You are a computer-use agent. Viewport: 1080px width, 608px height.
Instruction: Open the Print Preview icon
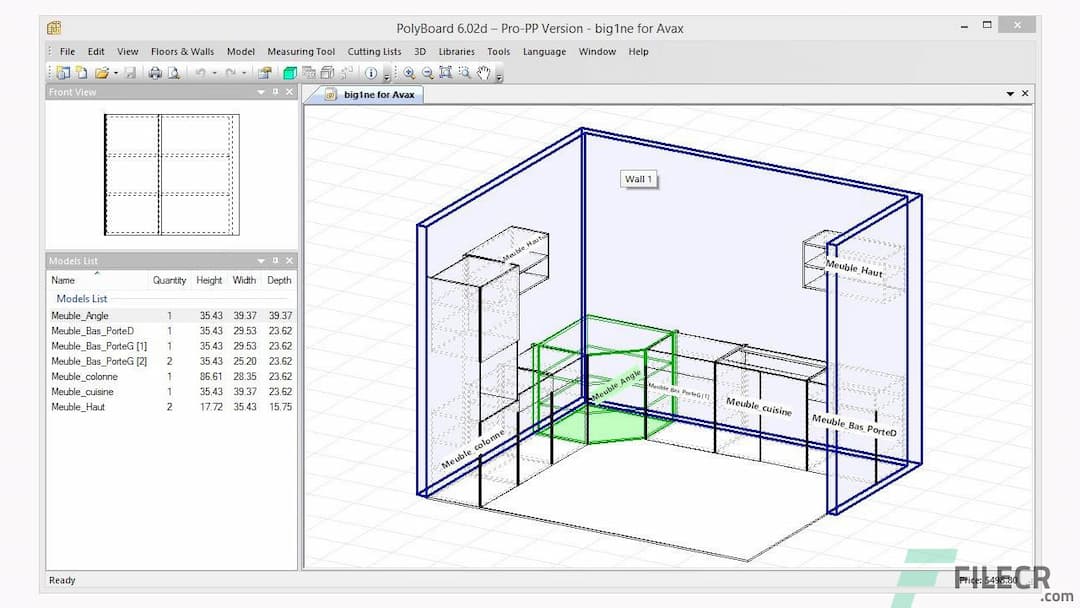(174, 72)
